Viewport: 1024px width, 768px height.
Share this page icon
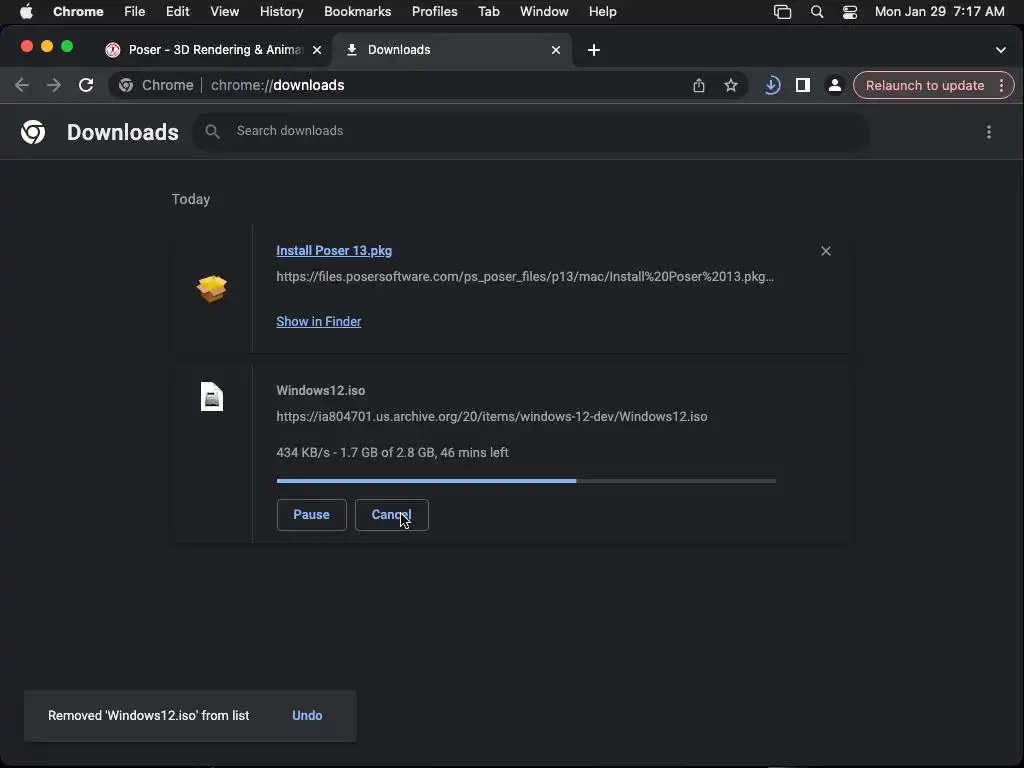click(x=699, y=86)
